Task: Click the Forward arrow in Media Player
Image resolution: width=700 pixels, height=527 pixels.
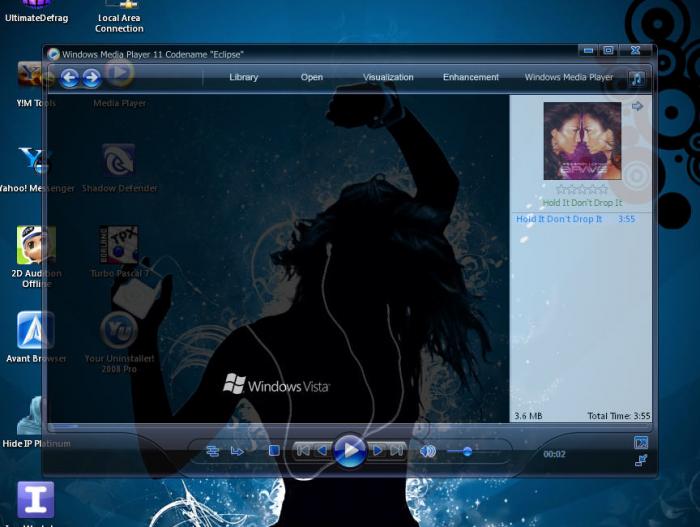Action: click(x=92, y=78)
